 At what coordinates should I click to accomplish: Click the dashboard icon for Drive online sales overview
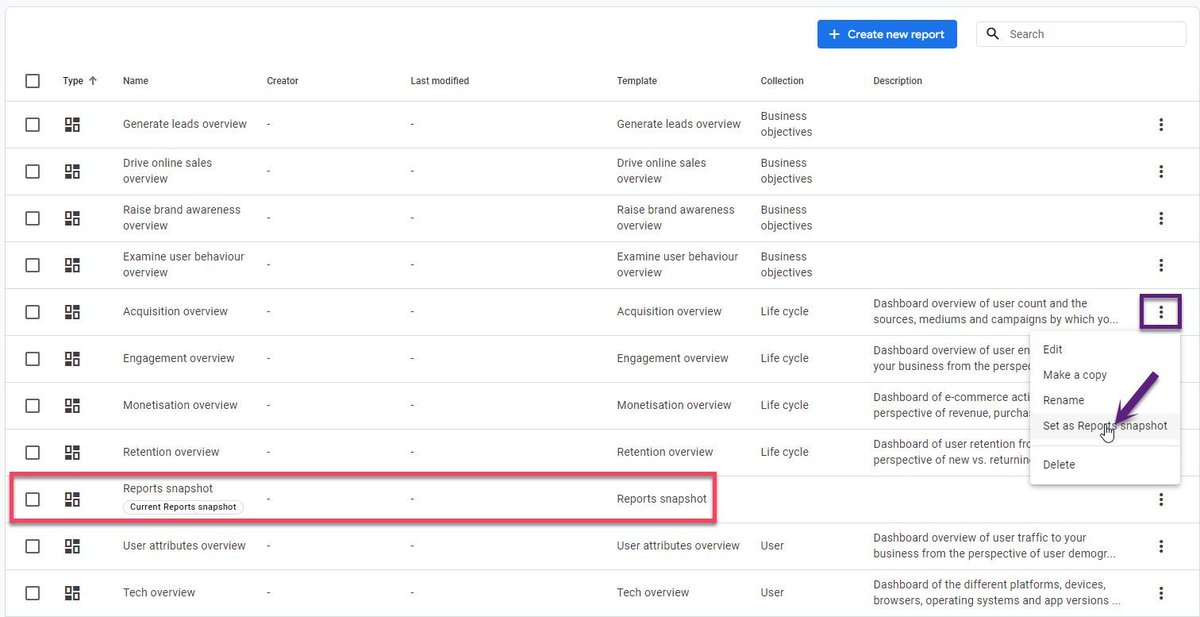click(x=72, y=171)
